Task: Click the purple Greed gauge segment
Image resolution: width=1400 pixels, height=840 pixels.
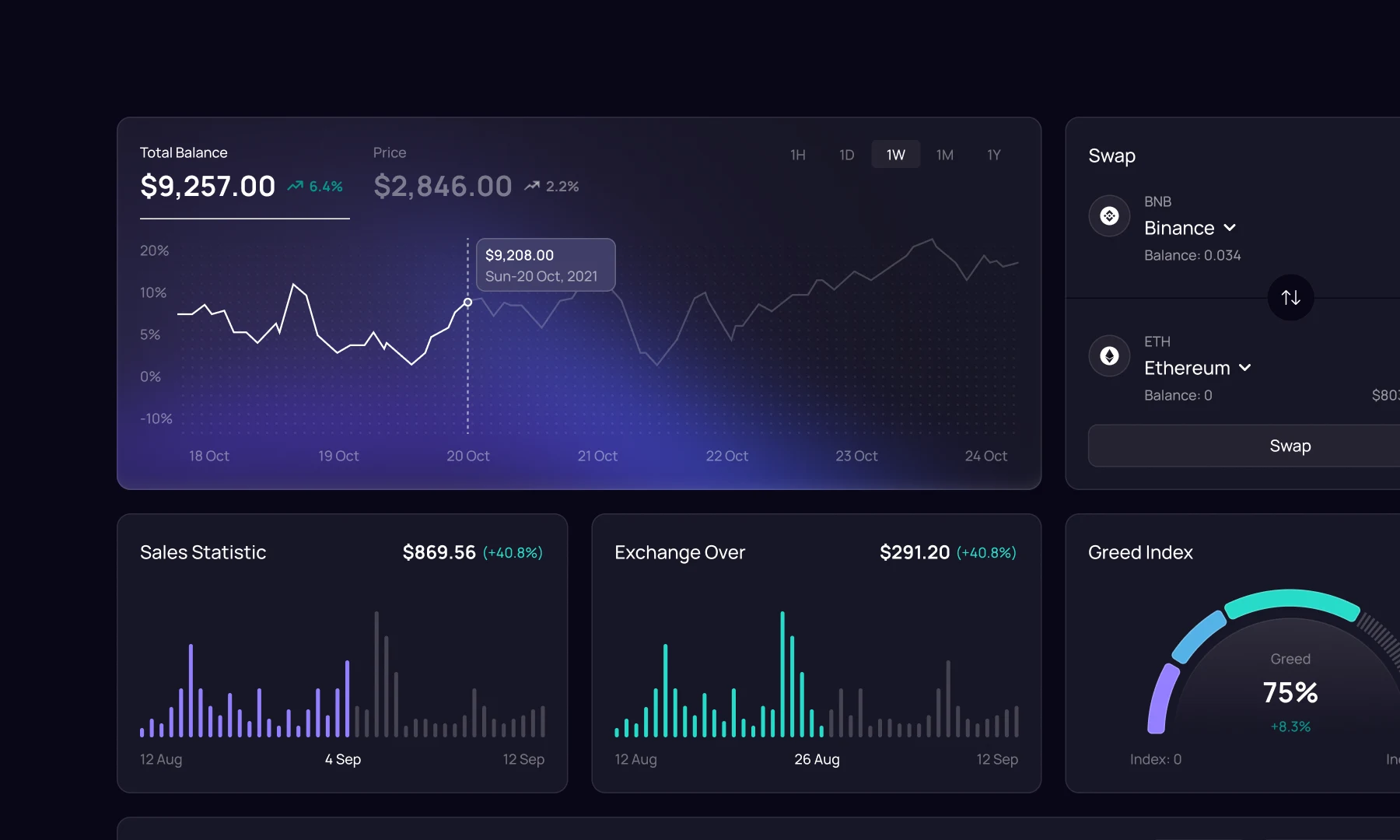Action: point(1163,698)
